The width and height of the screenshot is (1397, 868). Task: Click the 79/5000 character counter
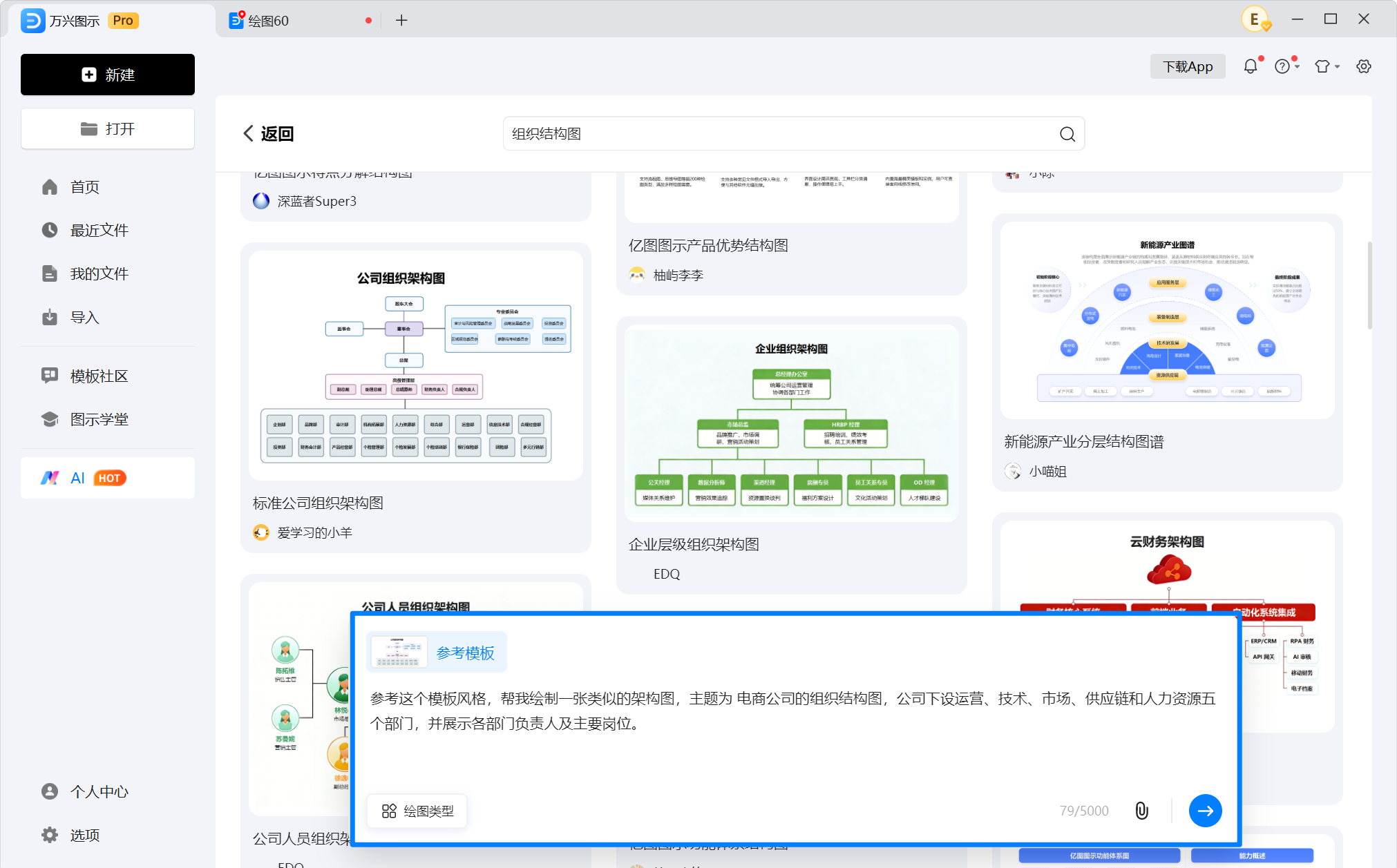[1084, 811]
